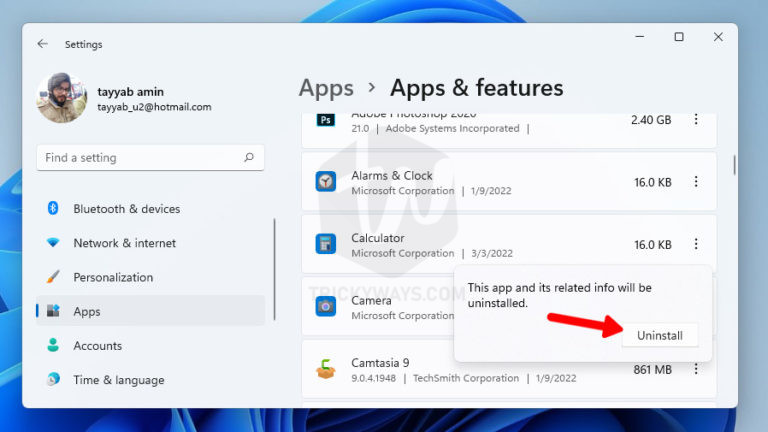Image resolution: width=768 pixels, height=432 pixels.
Task: Click the Calculator app name
Action: [x=378, y=238]
